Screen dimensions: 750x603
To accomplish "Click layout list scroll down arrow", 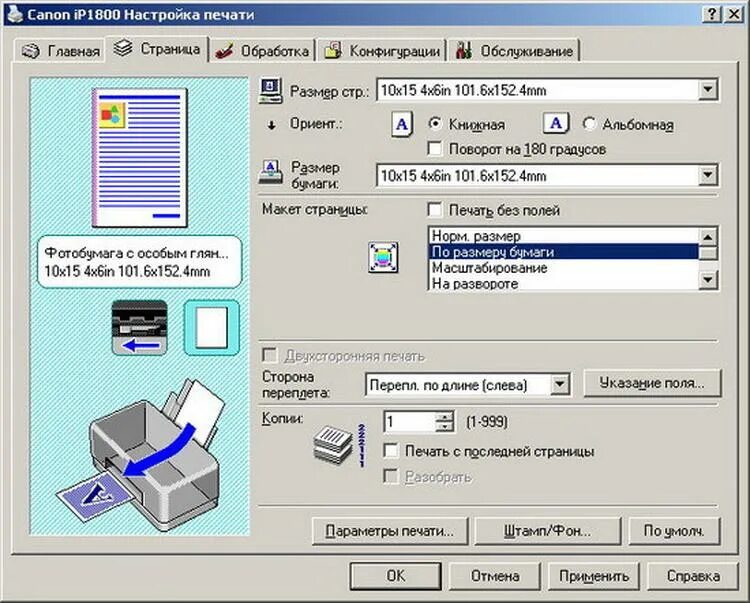I will (708, 280).
